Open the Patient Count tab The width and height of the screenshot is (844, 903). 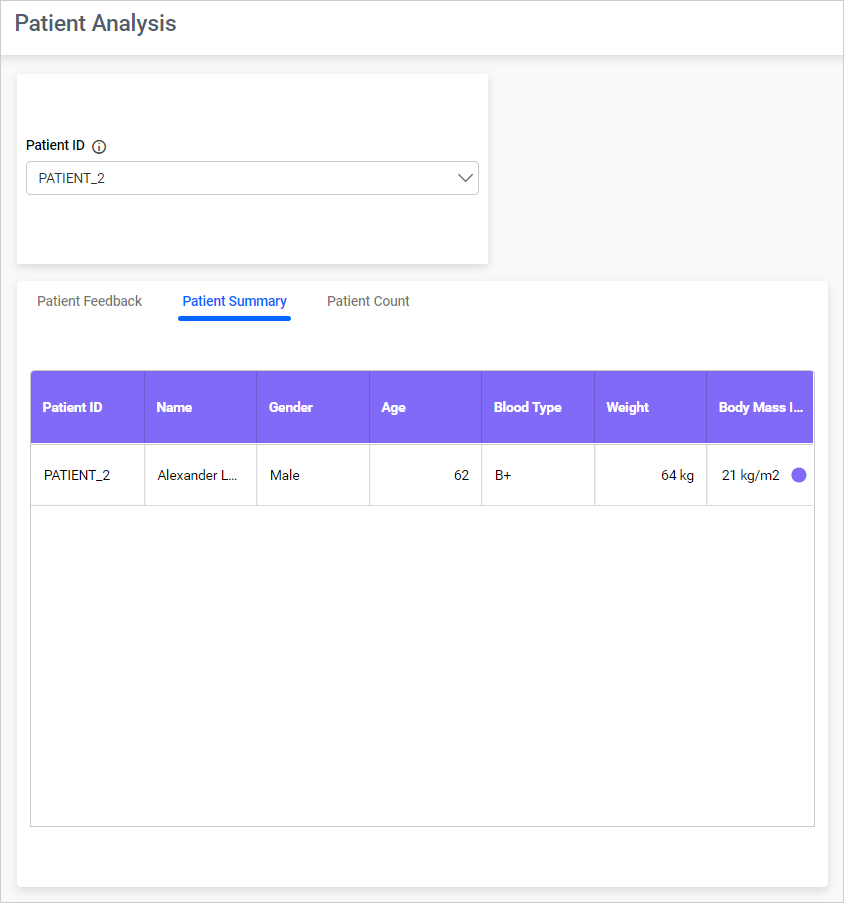368,301
